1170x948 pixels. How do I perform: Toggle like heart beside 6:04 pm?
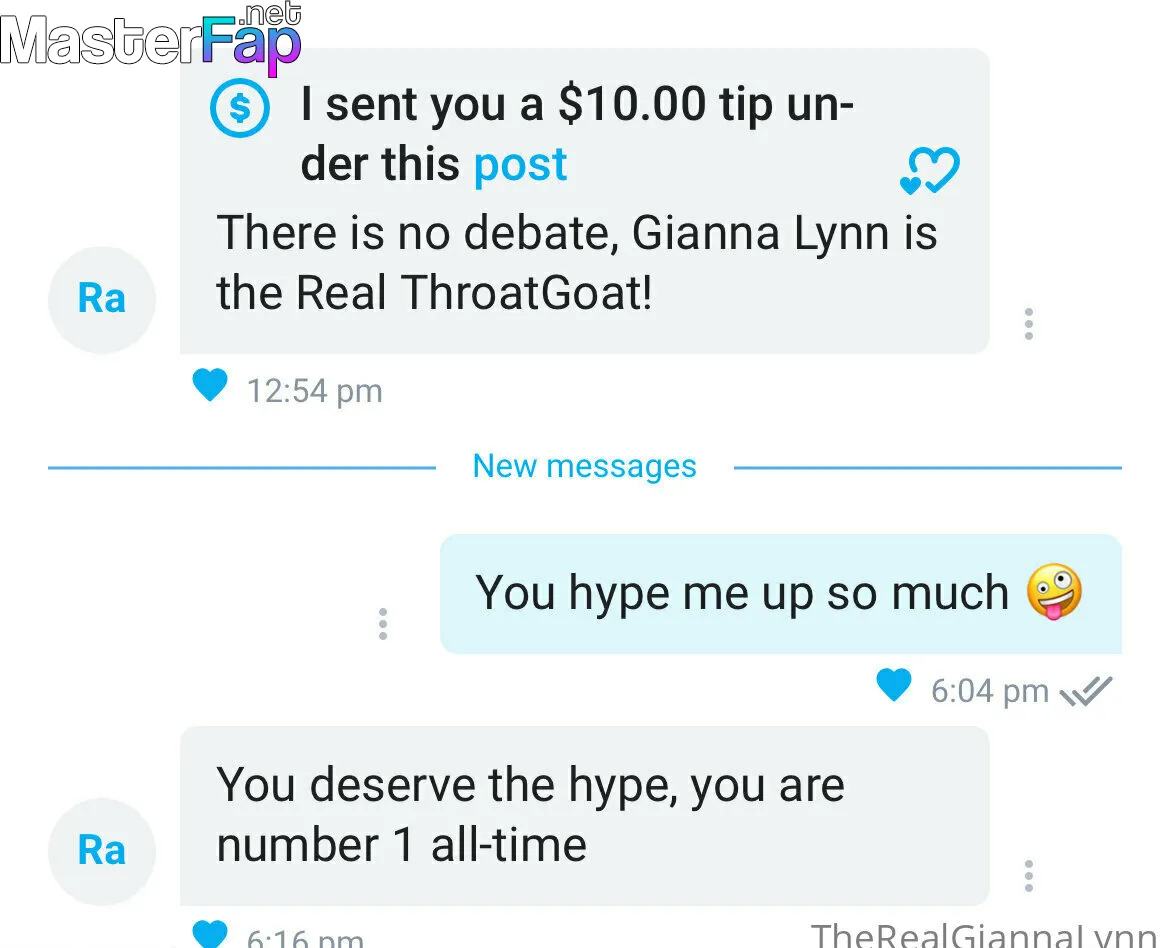click(x=893, y=685)
